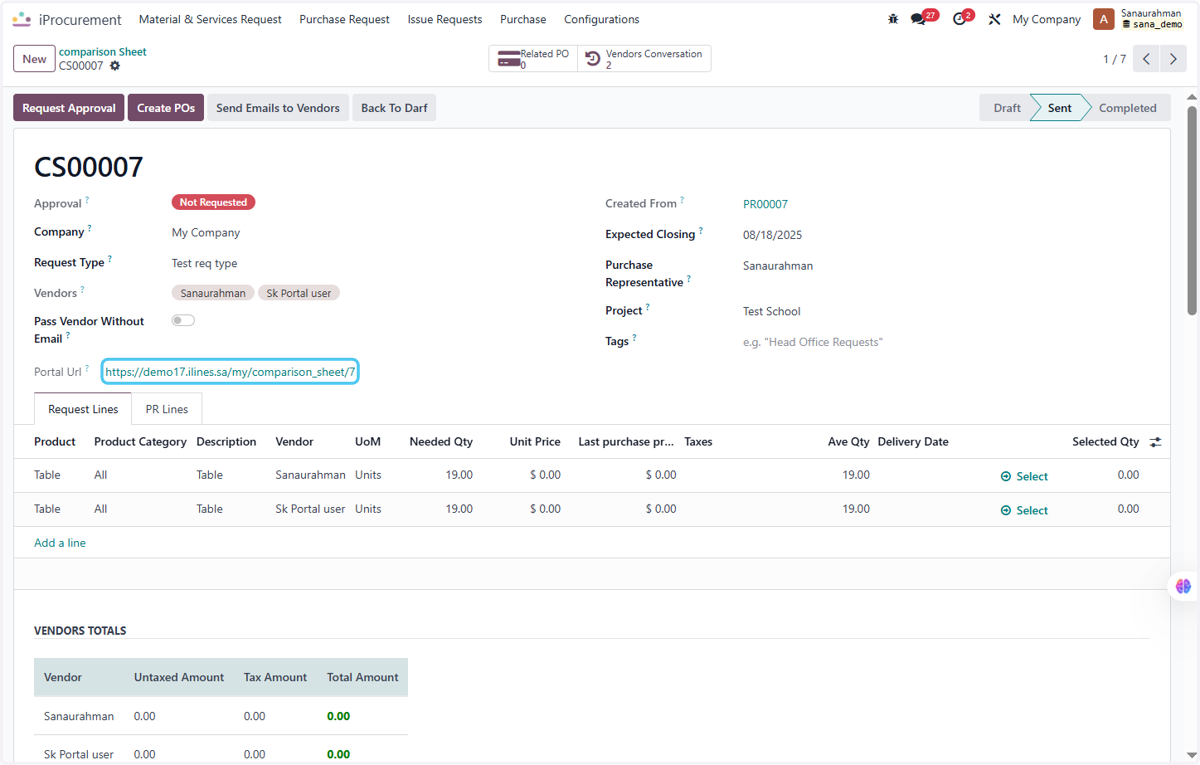Click the Sanaurahman vendor tag

coord(213,293)
